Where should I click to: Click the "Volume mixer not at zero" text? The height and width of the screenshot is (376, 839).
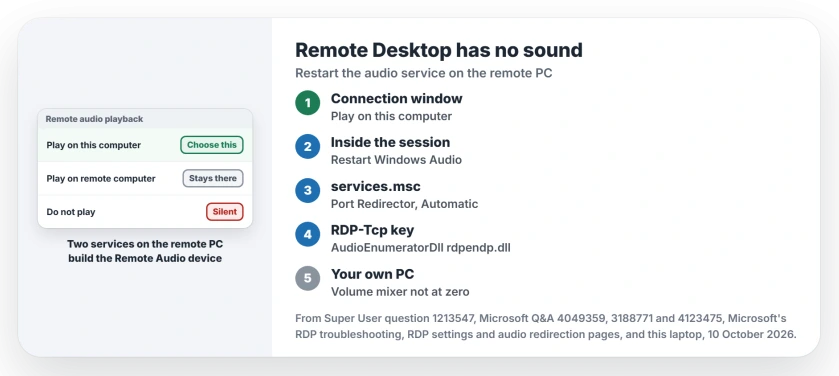click(x=400, y=291)
